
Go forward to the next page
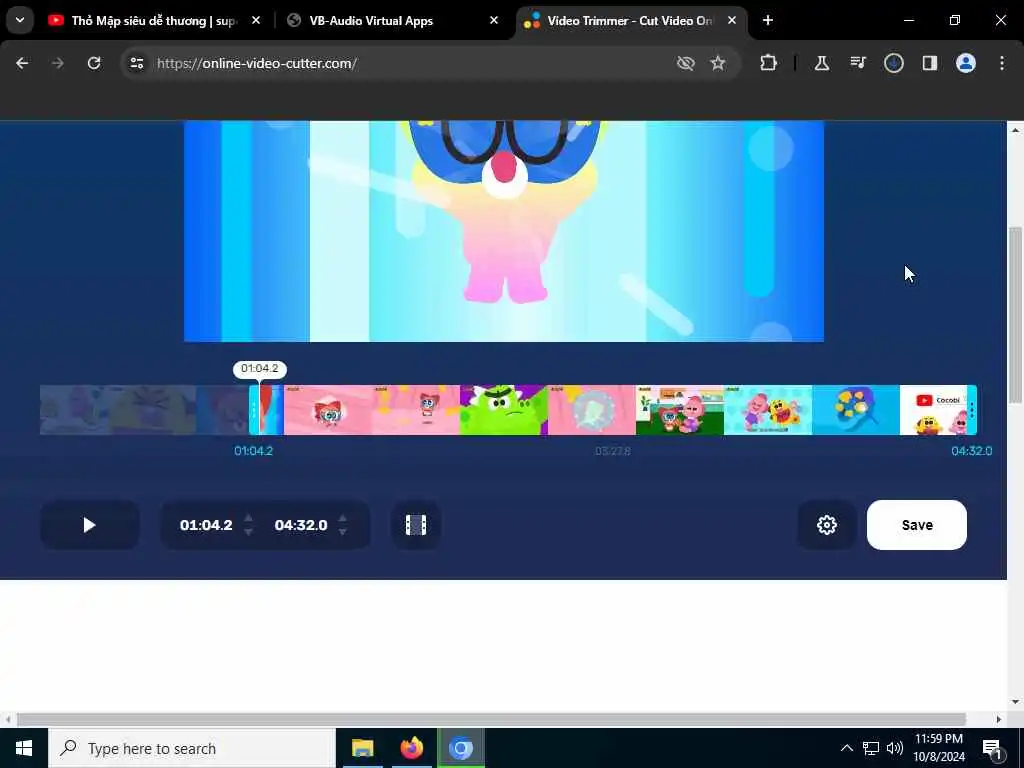coord(57,63)
